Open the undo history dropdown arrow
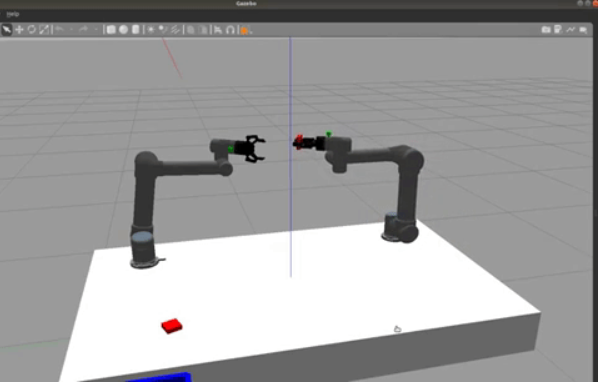Viewport: 599px width, 388px height. [x=71, y=30]
